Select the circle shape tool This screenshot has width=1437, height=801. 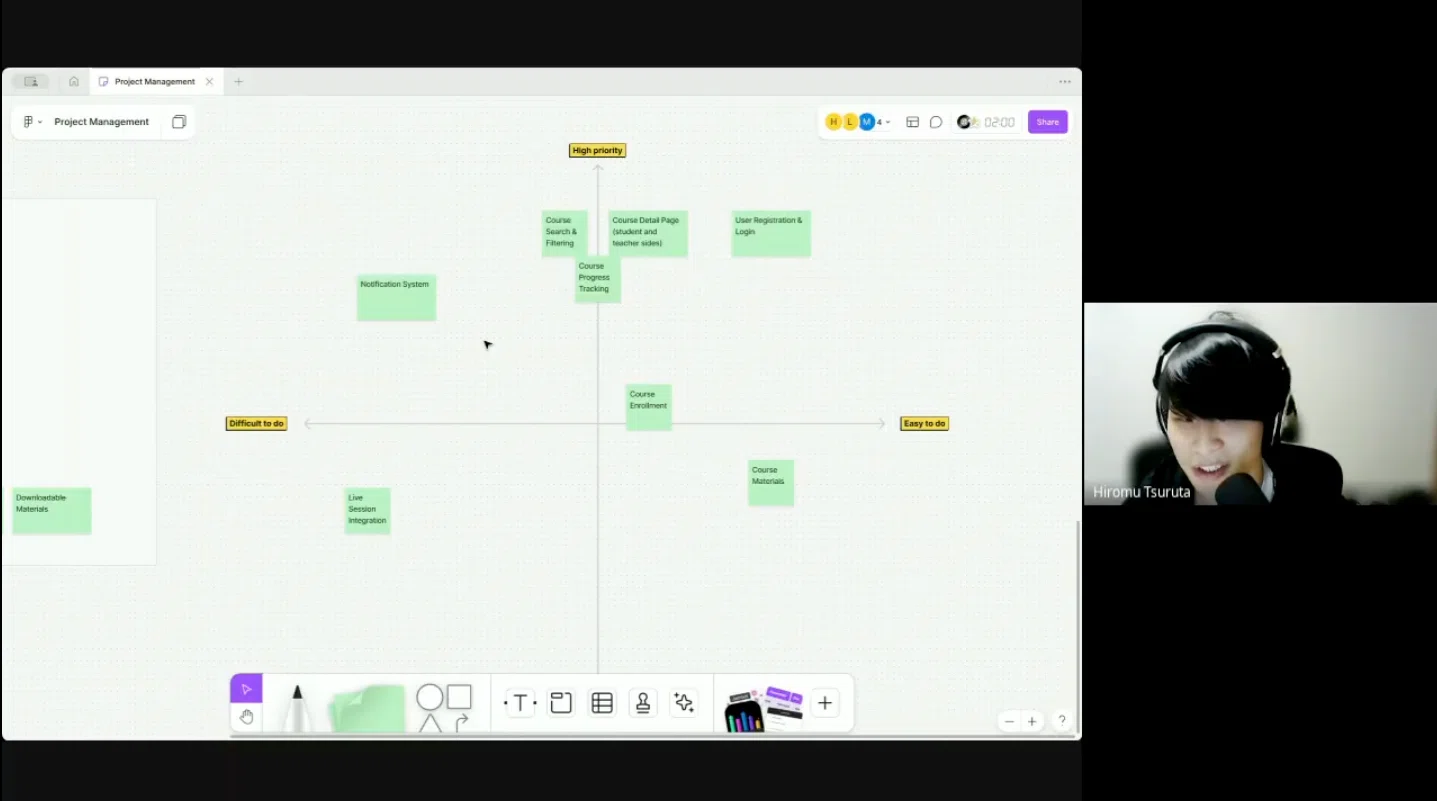pos(430,697)
